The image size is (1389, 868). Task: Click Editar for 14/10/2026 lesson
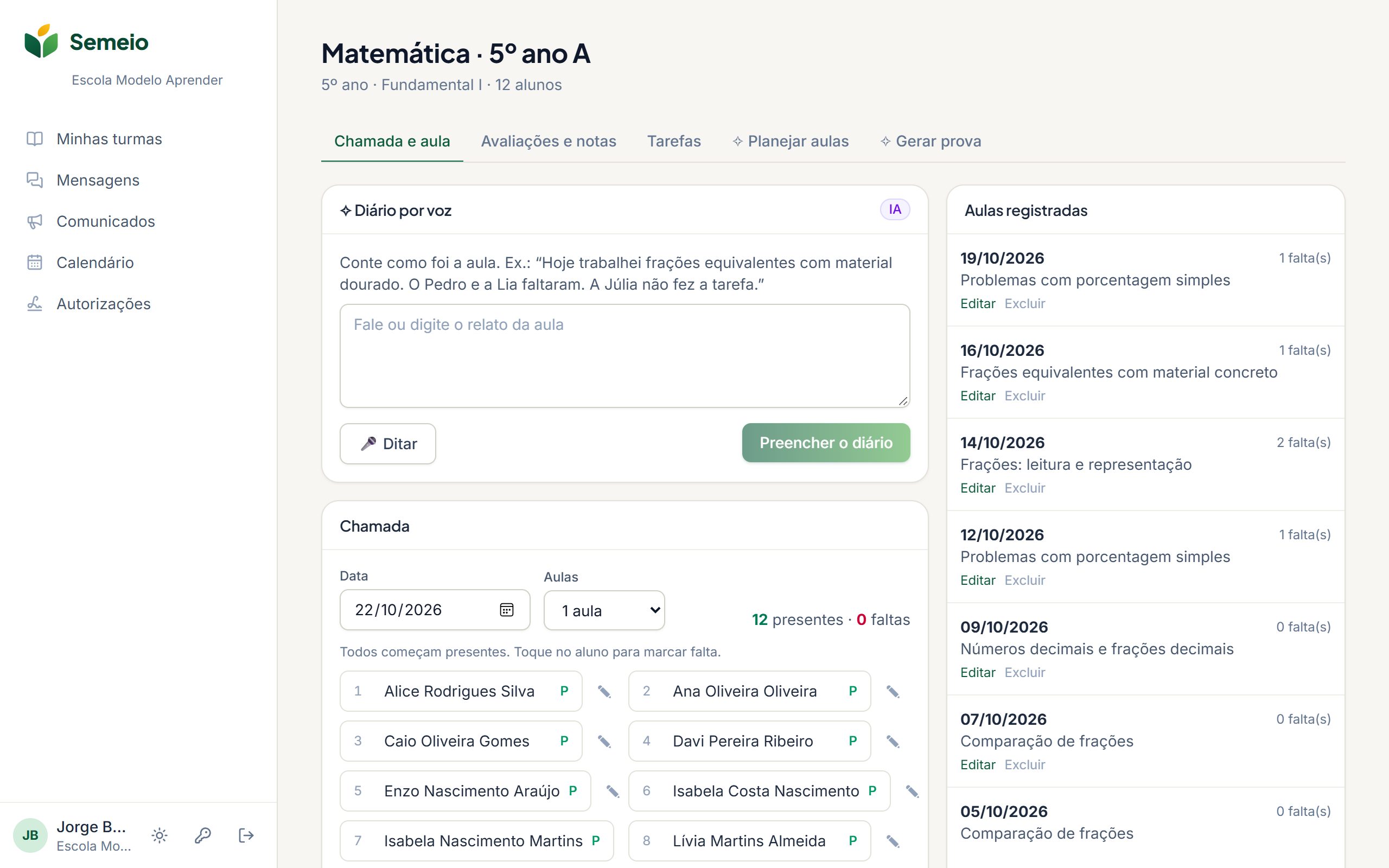[978, 488]
